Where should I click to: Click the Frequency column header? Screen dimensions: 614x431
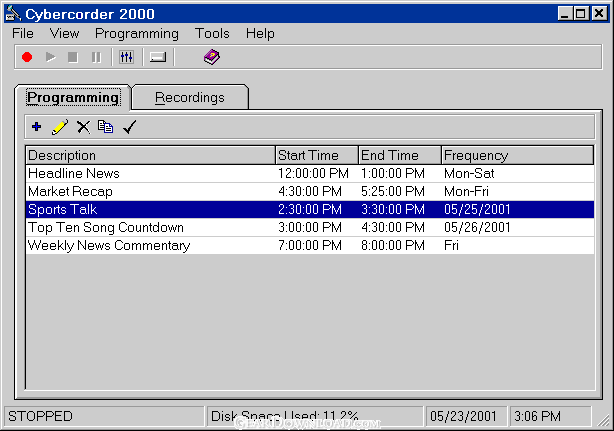pyautogui.click(x=516, y=155)
